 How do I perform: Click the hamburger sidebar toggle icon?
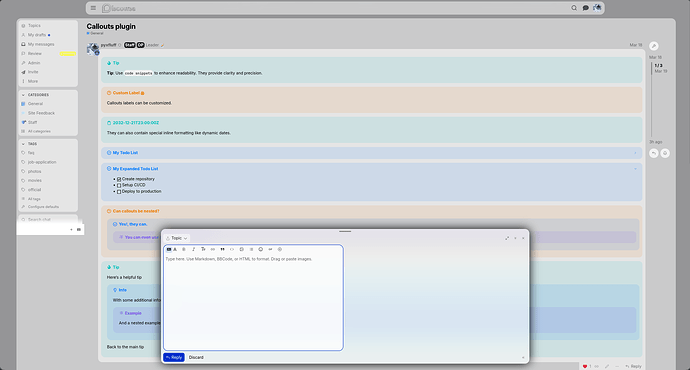click(93, 8)
